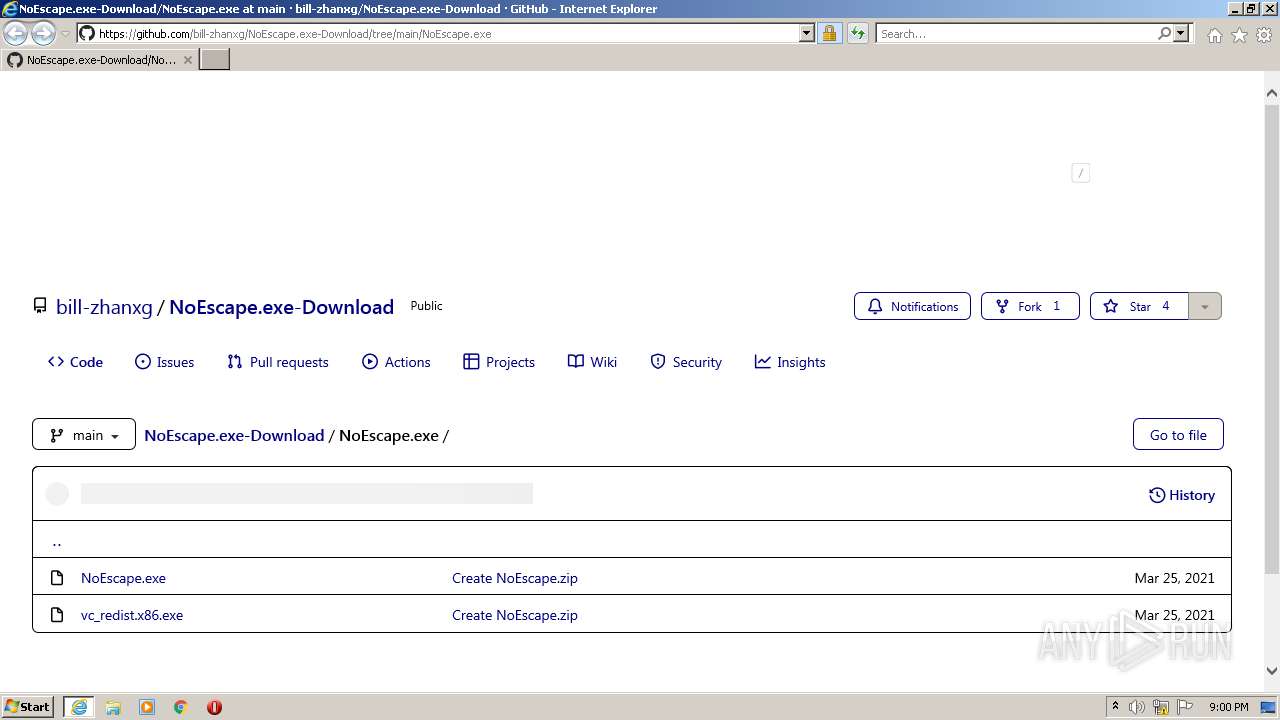
Task: Open the Code tab
Action: click(75, 362)
